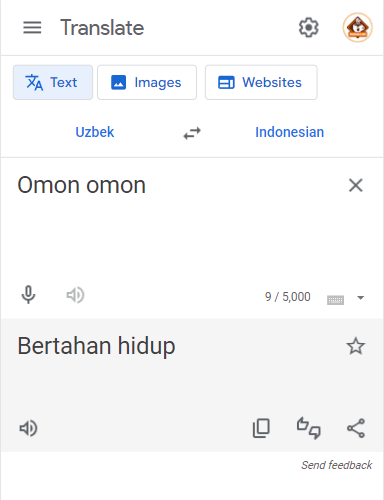The height and width of the screenshot is (500, 384).
Task: Choose target language Indonesian
Action: click(290, 132)
